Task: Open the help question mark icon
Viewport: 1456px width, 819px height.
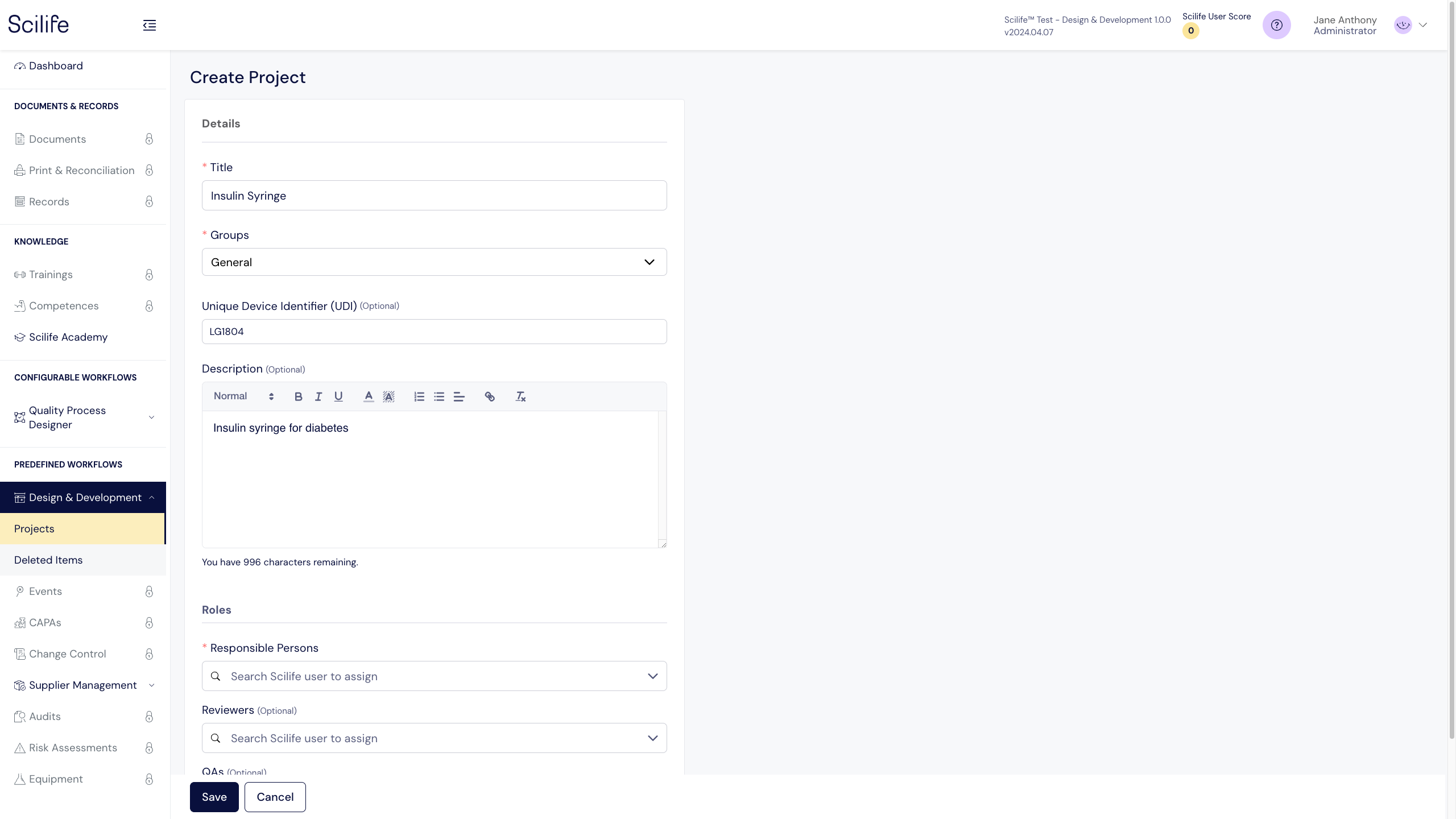Action: 1276,25
